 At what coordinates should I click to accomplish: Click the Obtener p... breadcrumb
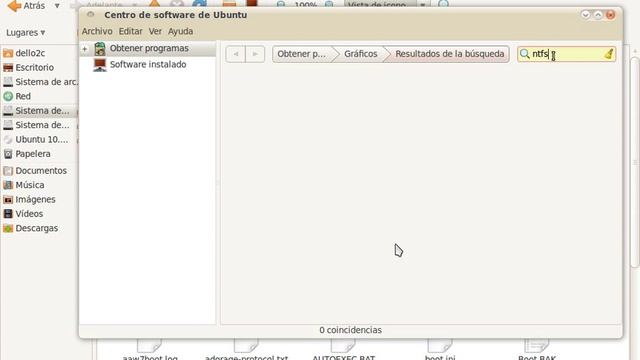[x=302, y=54]
